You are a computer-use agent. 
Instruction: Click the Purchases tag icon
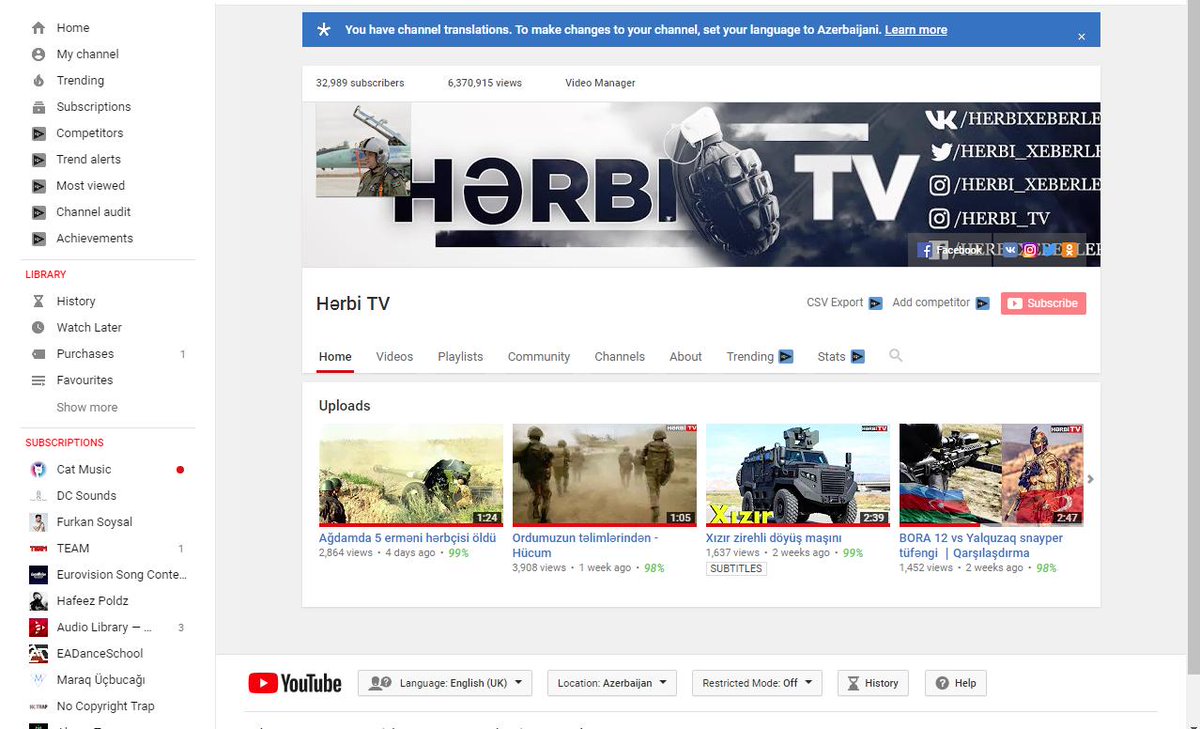[38, 354]
